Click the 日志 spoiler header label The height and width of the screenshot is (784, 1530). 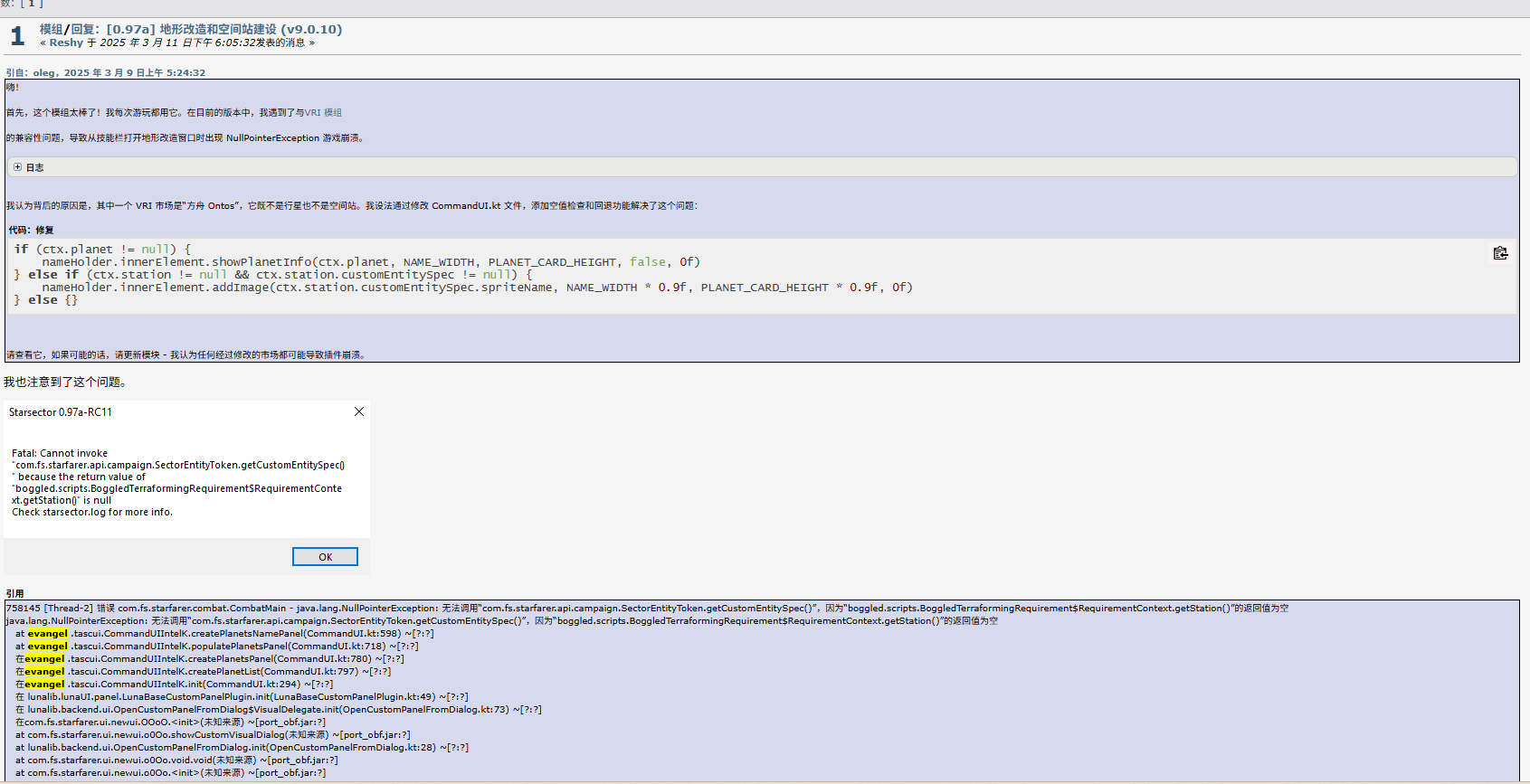(x=35, y=167)
